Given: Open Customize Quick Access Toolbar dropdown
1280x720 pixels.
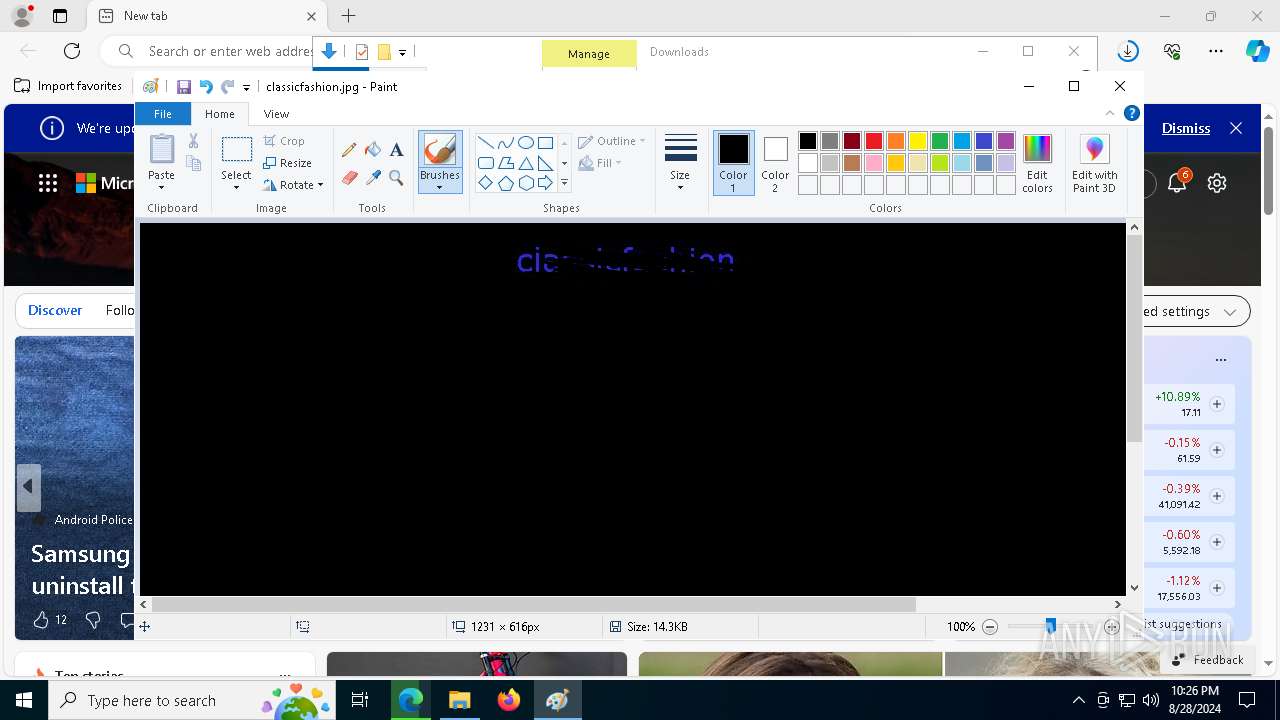Looking at the screenshot, I should click(246, 88).
